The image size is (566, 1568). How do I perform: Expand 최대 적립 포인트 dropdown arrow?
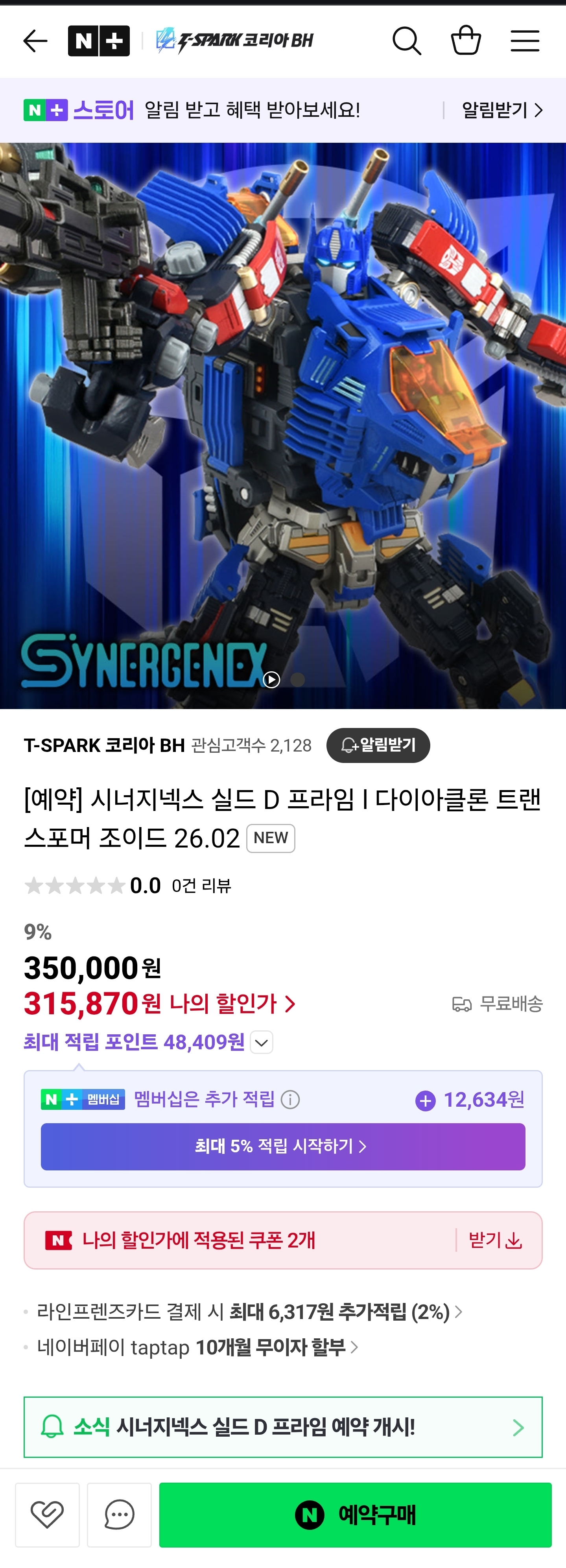[x=262, y=1042]
